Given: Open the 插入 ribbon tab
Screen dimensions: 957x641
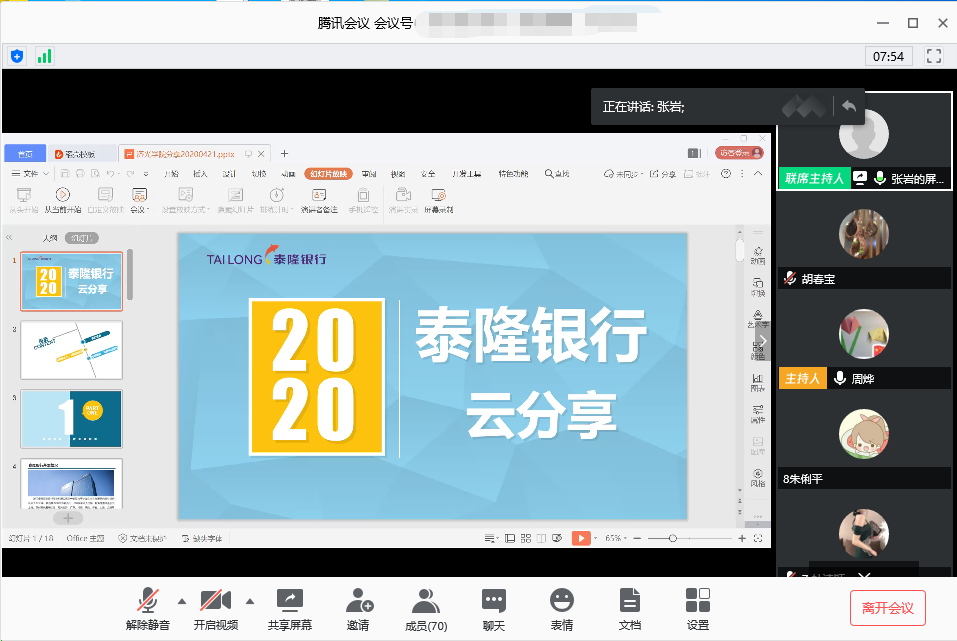Looking at the screenshot, I should coord(200,174).
